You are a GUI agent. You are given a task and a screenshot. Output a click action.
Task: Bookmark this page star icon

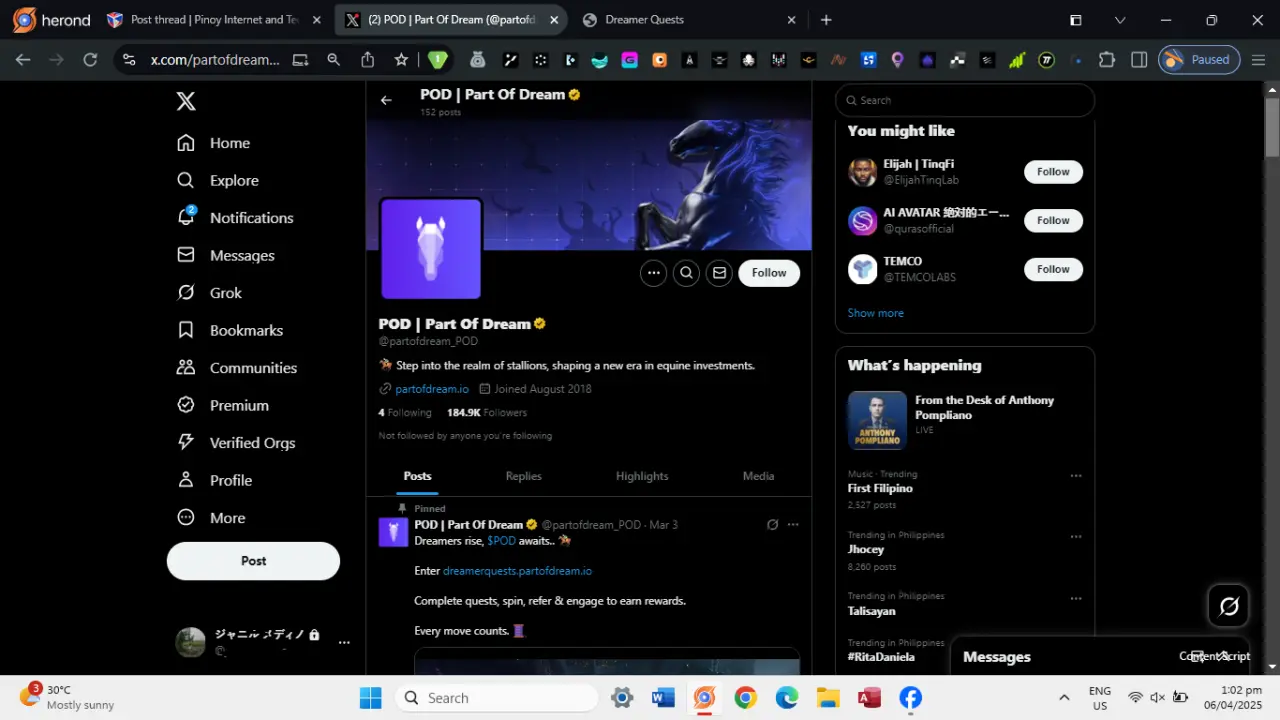click(x=401, y=60)
